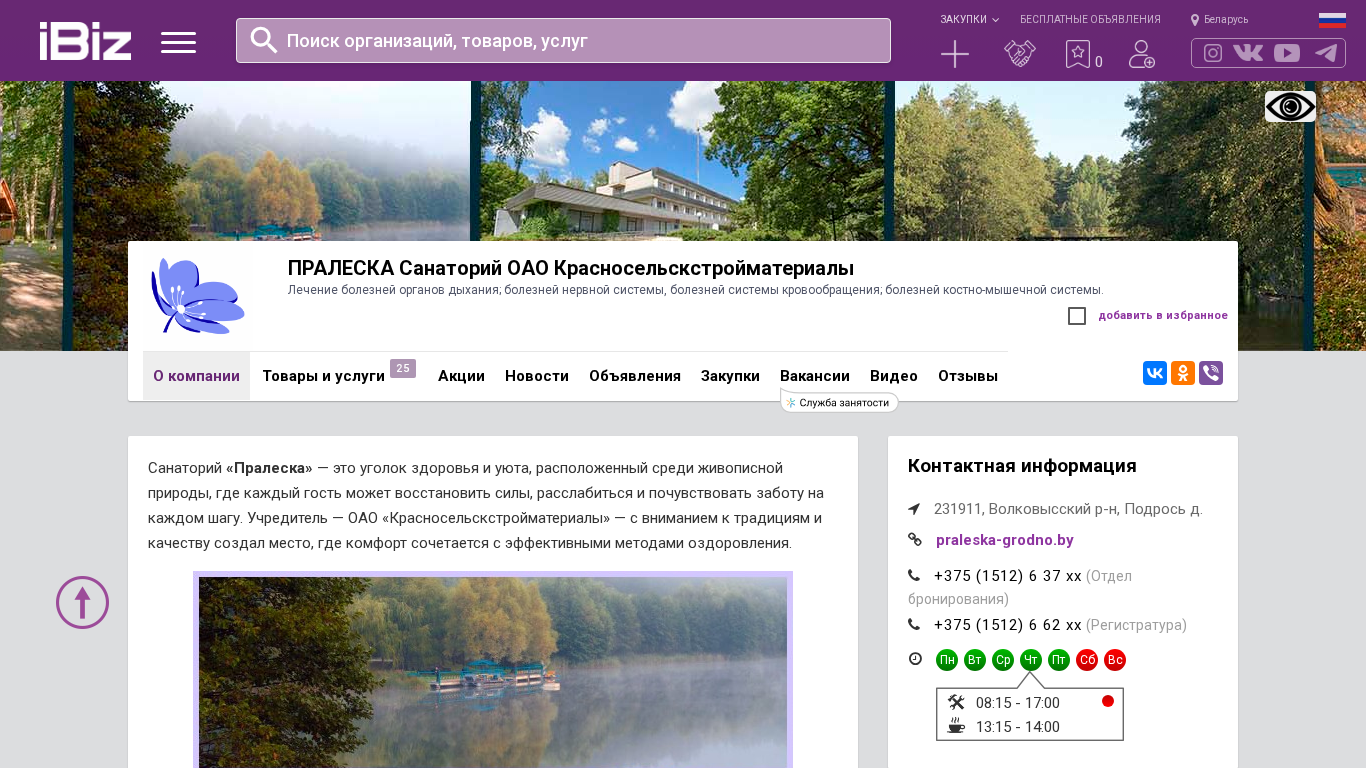
Task: Open the iBiz home logo
Action: pos(85,41)
